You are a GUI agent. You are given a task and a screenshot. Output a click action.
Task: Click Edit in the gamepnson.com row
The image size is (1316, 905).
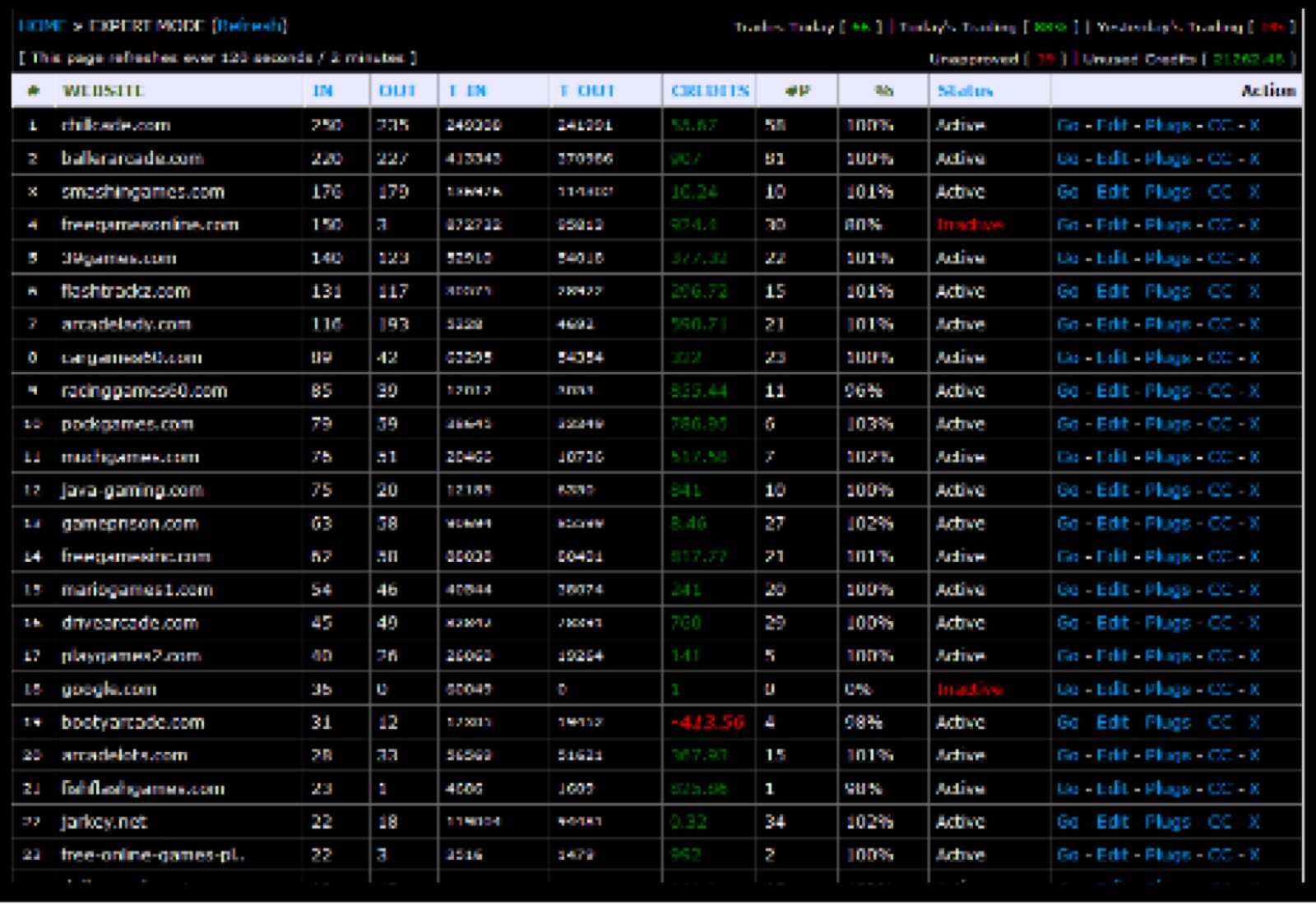[1112, 523]
